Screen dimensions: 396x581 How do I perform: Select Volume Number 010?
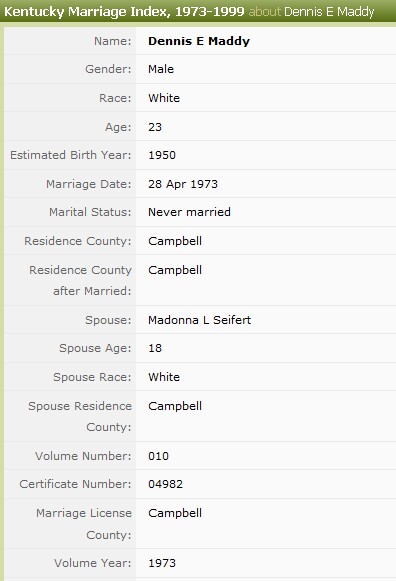pyautogui.click(x=158, y=456)
